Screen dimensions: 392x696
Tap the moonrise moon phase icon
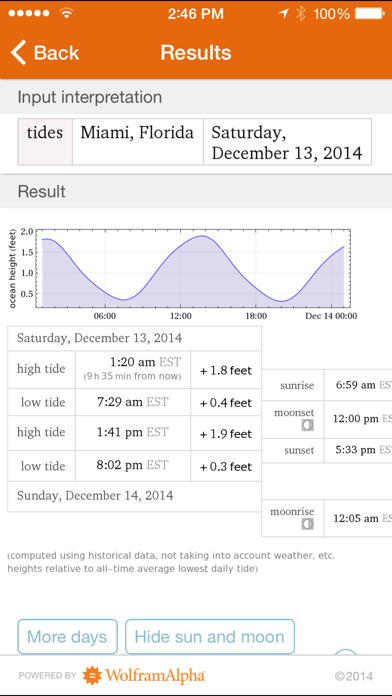pos(307,524)
